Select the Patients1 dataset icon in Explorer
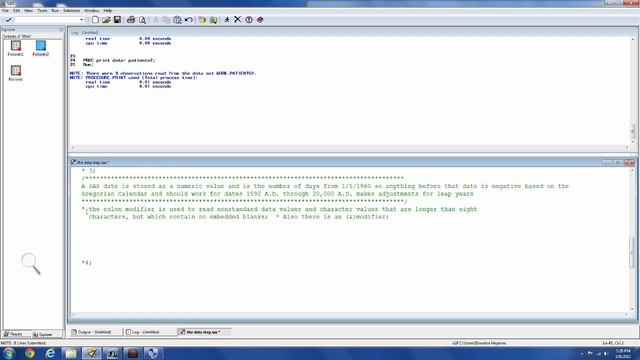 tap(16, 48)
